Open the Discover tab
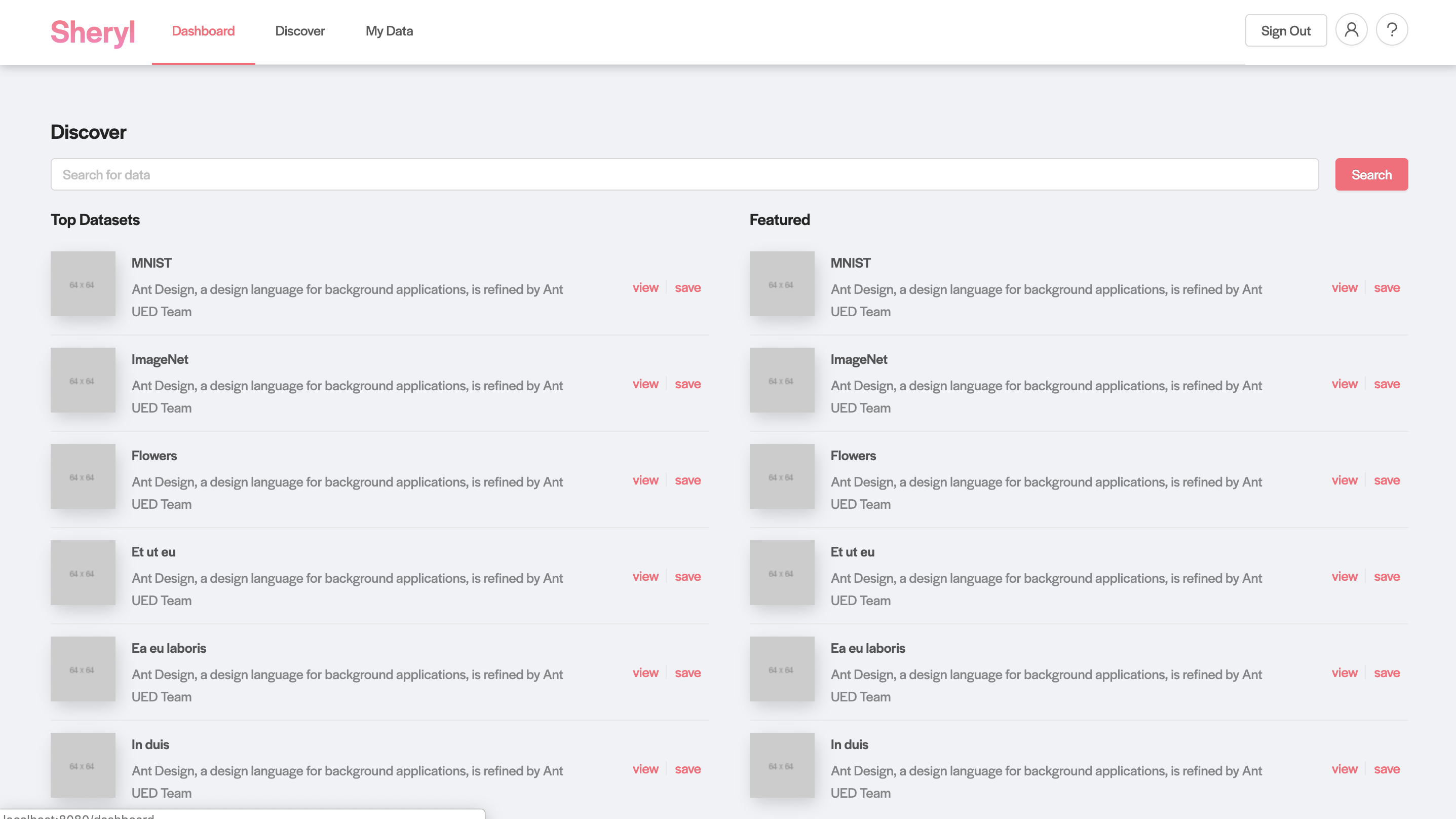This screenshot has width=1456, height=819. coord(299,31)
